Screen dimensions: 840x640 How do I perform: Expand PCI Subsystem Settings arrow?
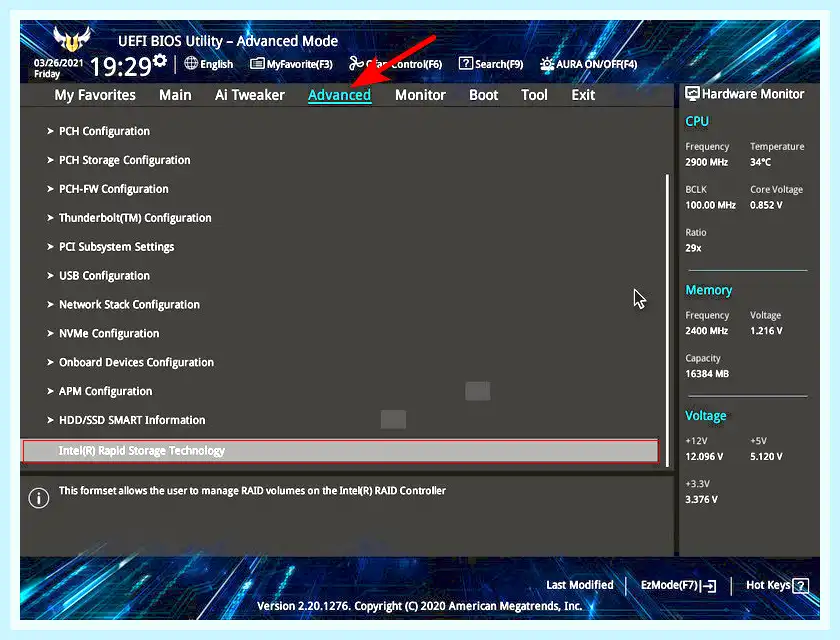pos(50,247)
